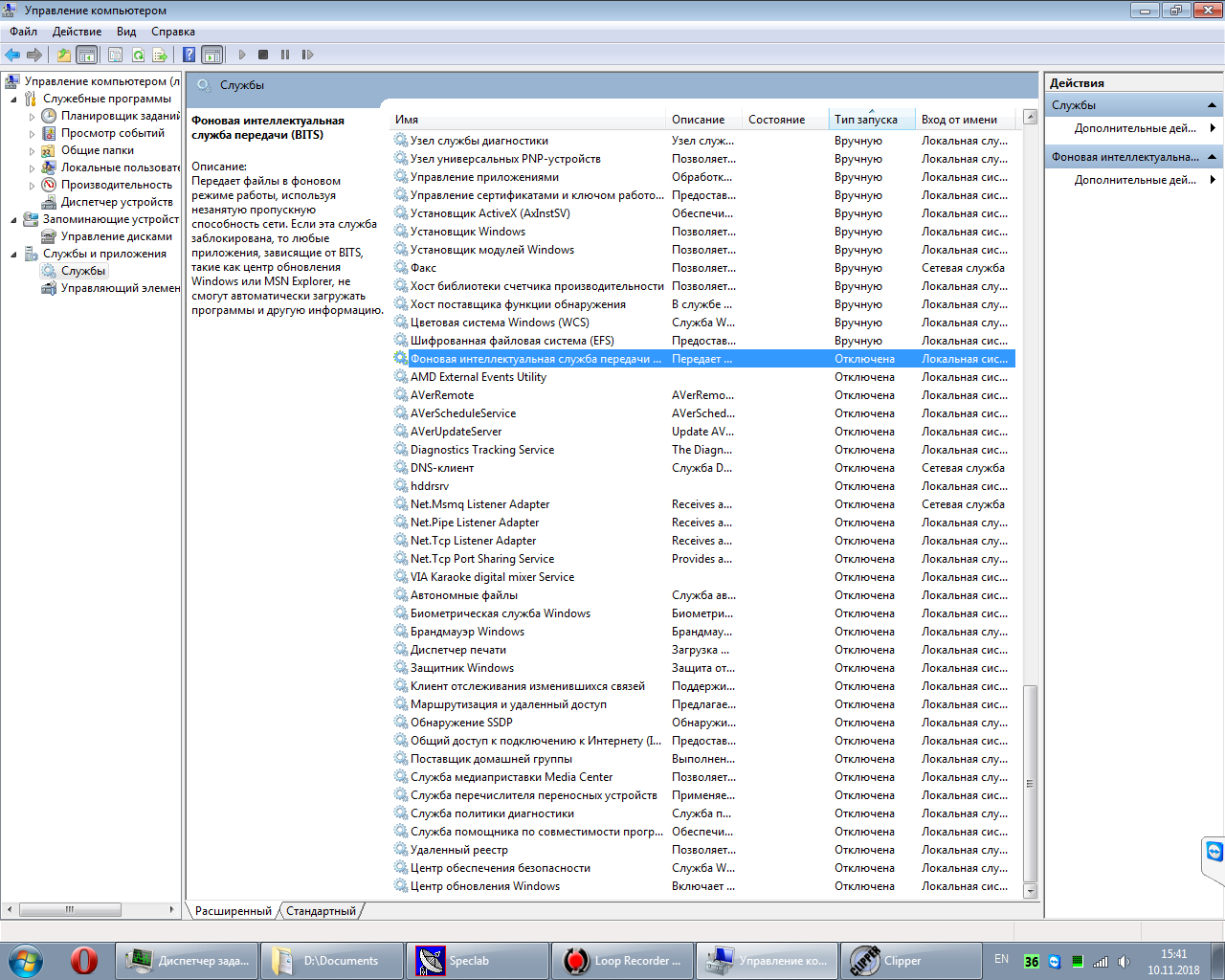Open Дополнительные действия submenu under Службы
Screen dimensions: 1225x980
[x=1135, y=128]
